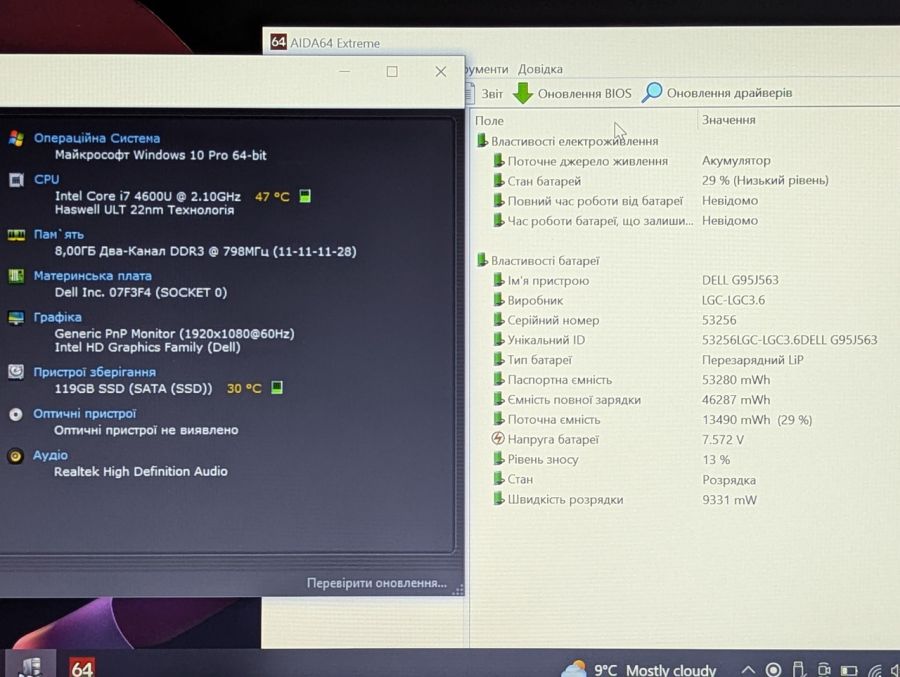Click the icon beside Тип батареї row
Screen dimensions: 900x677
click(x=499, y=359)
